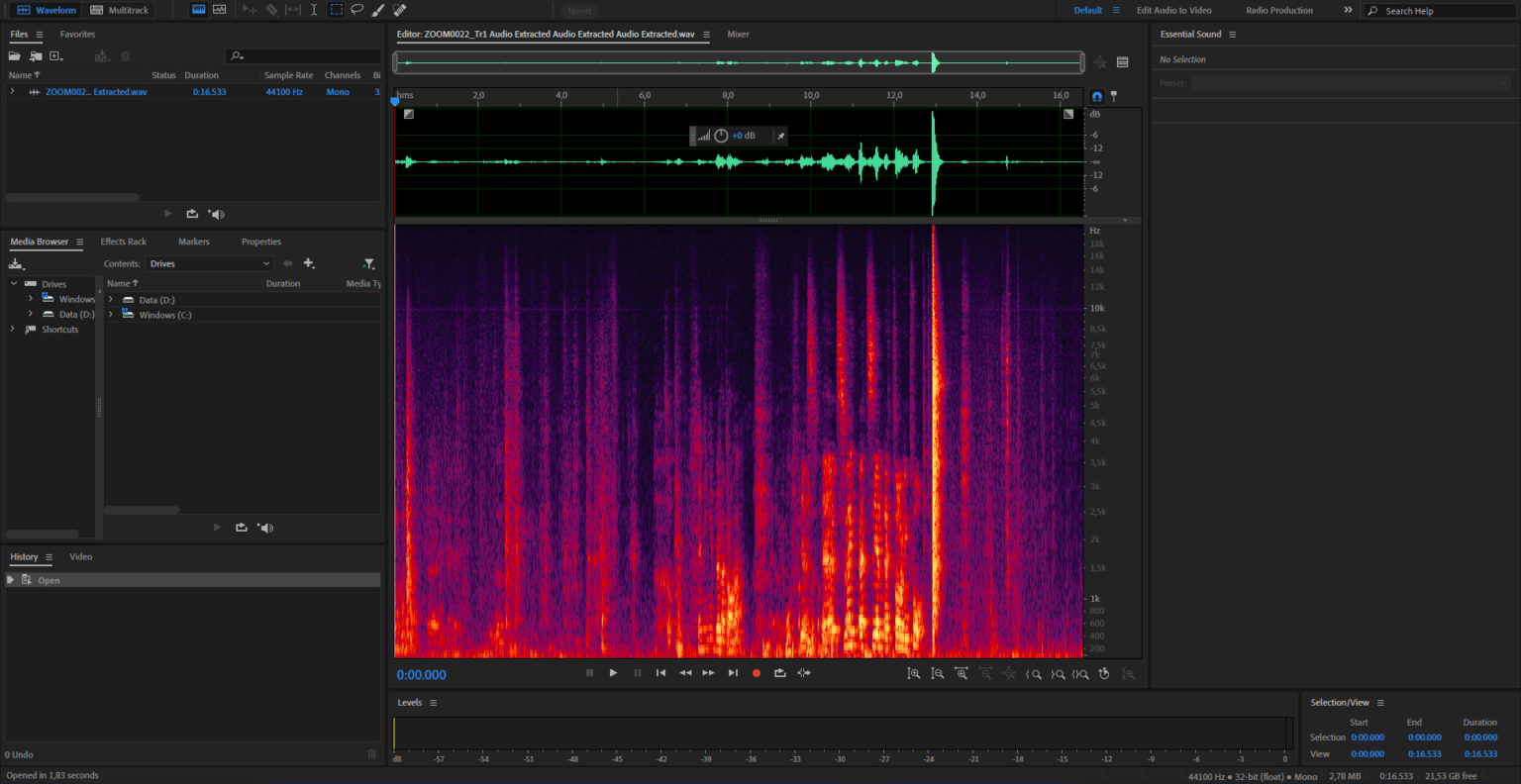Click the Edit Audio to Video workspace link
Viewport: 1521px width, 784px height.
coord(1173,9)
